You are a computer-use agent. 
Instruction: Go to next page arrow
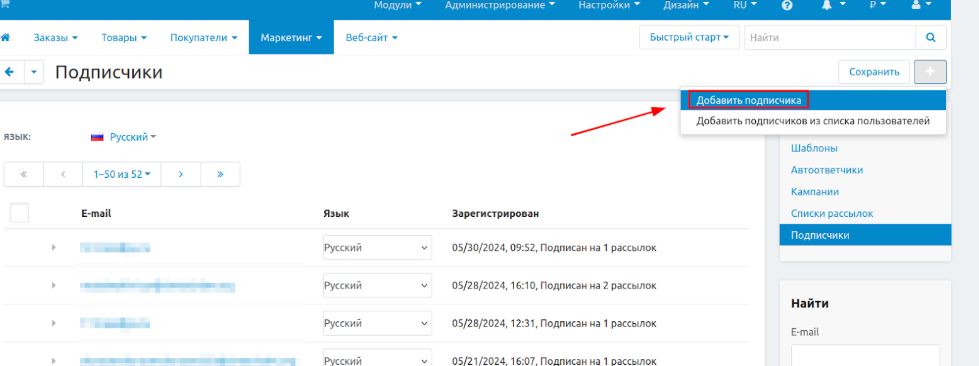180,174
